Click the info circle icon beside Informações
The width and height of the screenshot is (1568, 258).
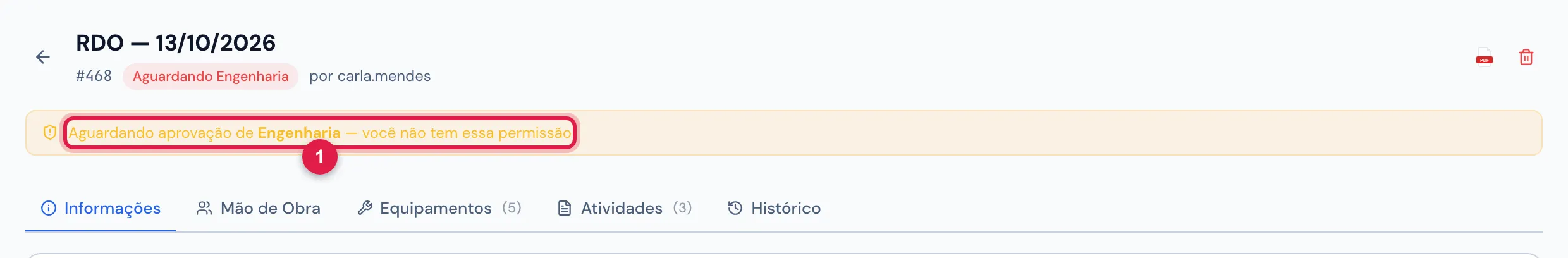tap(49, 208)
